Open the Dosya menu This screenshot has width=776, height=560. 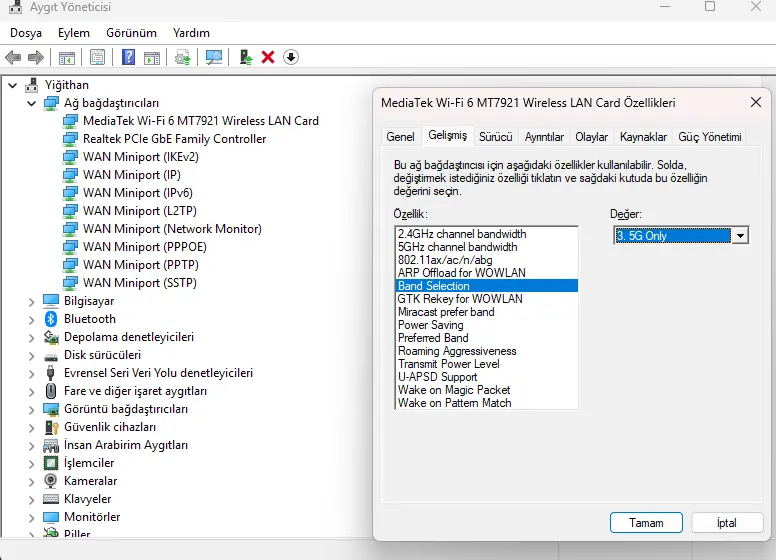[x=26, y=33]
